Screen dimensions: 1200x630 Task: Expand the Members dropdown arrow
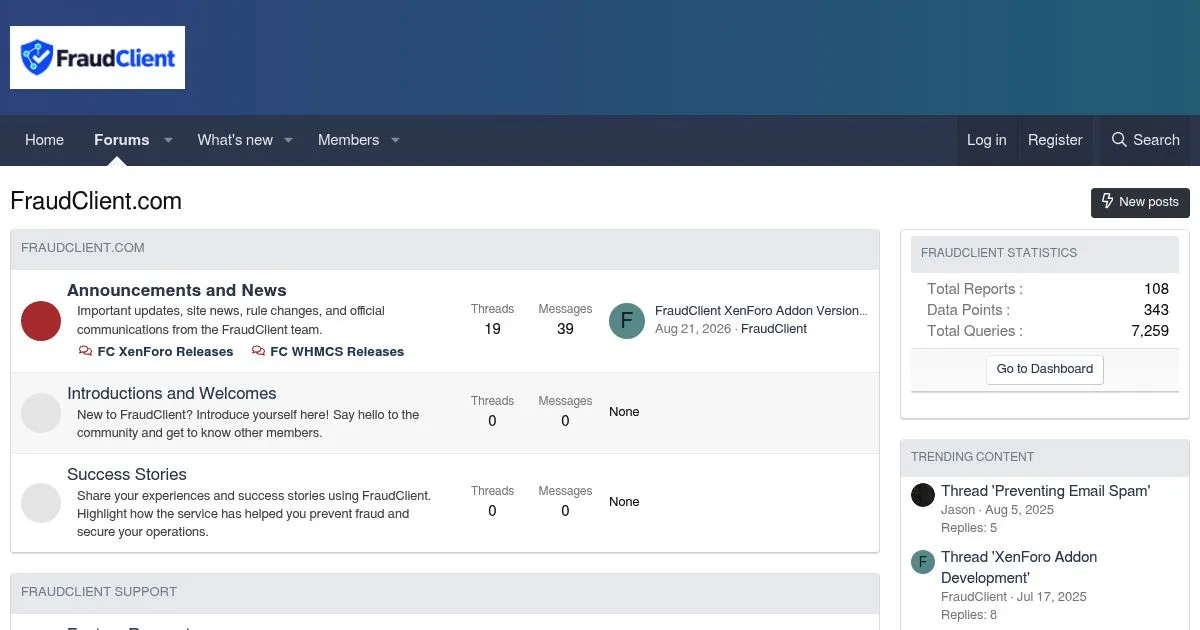pyautogui.click(x=395, y=140)
